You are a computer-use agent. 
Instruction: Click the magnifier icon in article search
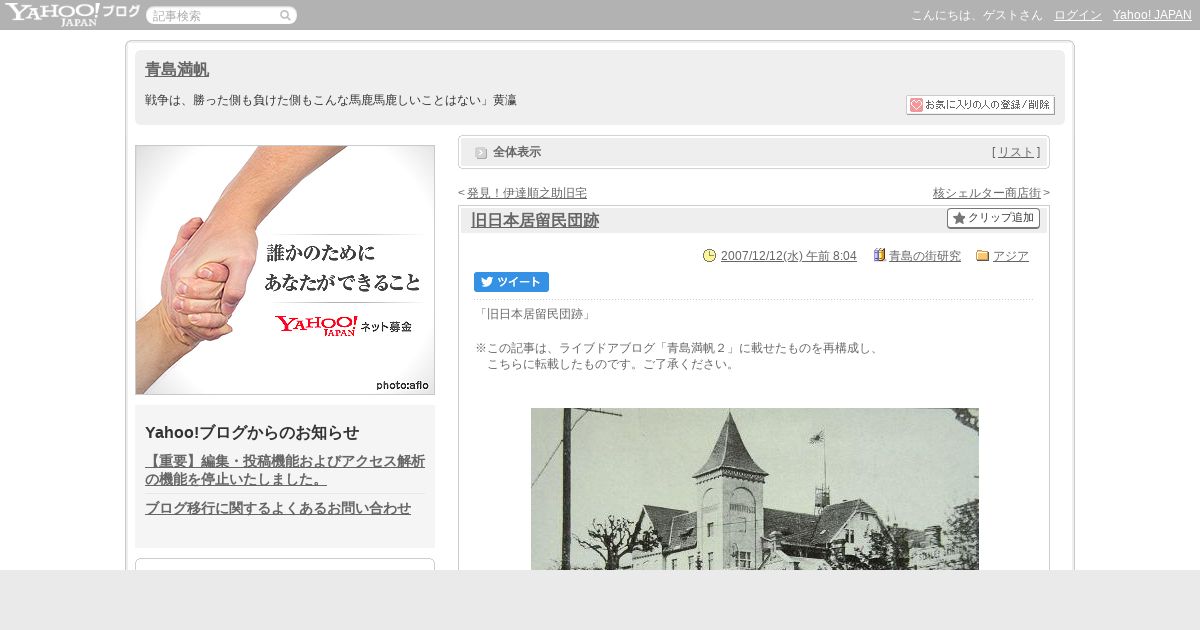[286, 15]
